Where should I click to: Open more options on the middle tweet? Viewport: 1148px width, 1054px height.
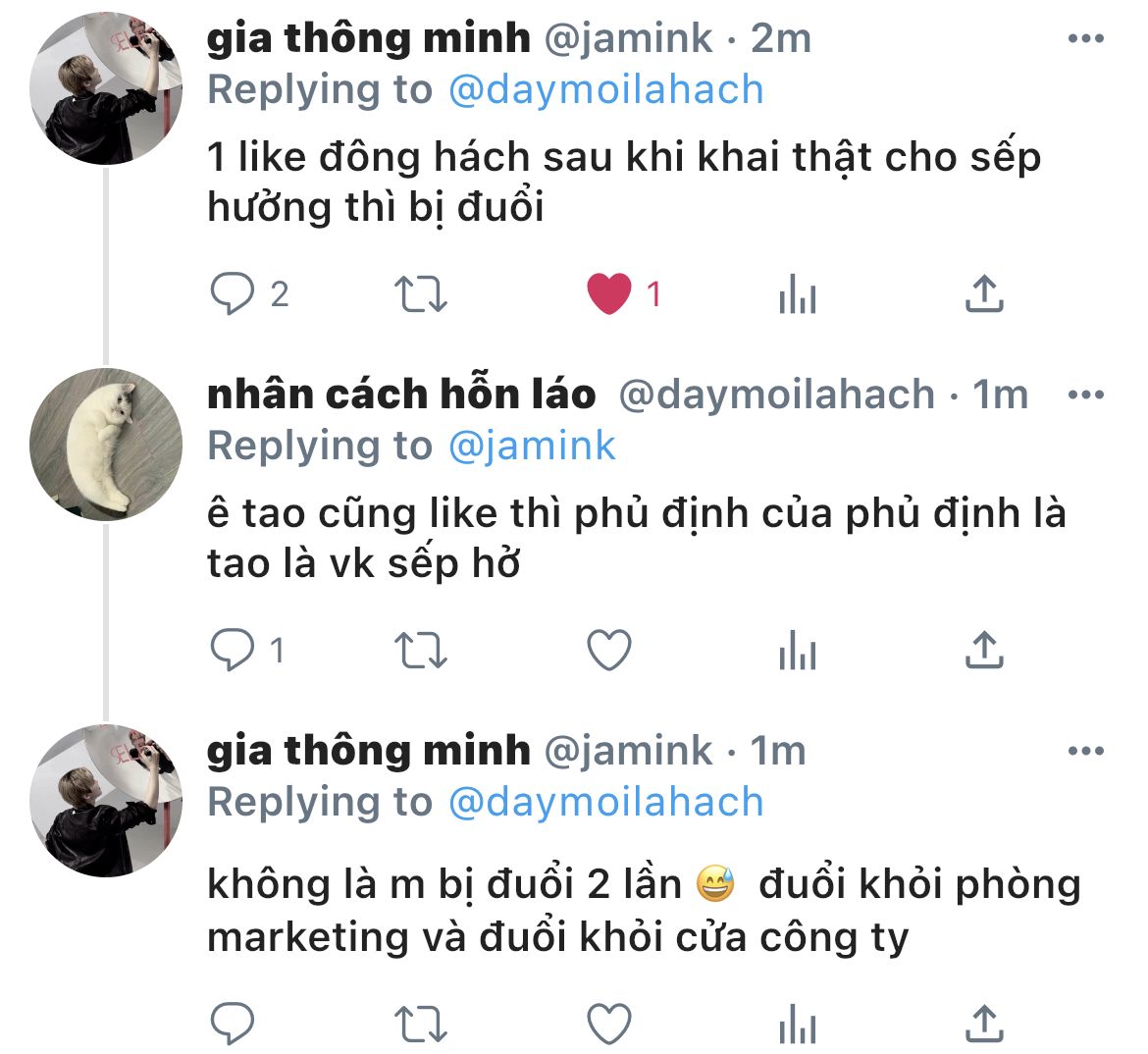1086,395
